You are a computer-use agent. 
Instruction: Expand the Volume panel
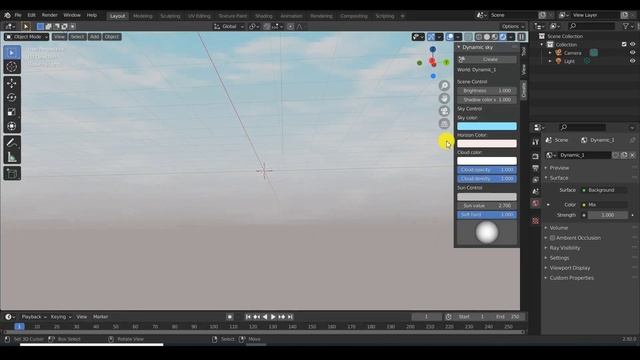pyautogui.click(x=558, y=228)
